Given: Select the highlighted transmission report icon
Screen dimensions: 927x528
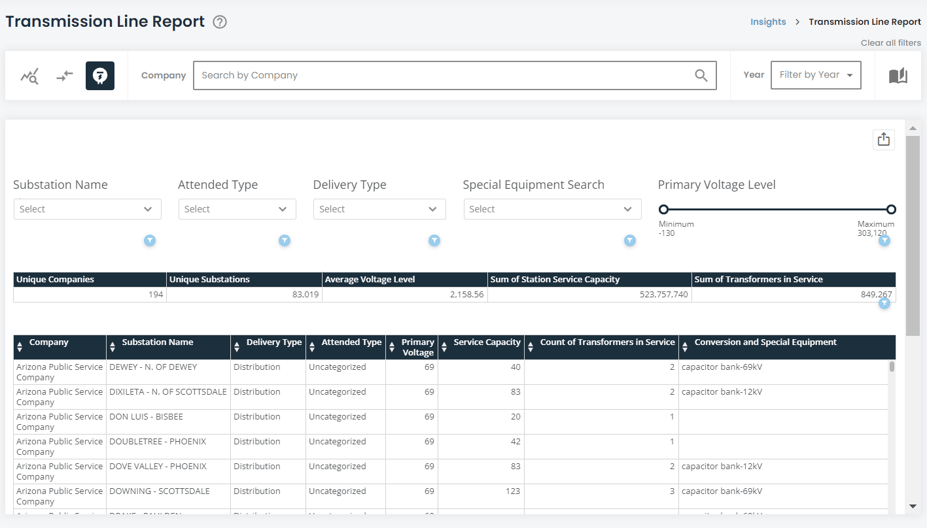Looking at the screenshot, I should point(100,76).
